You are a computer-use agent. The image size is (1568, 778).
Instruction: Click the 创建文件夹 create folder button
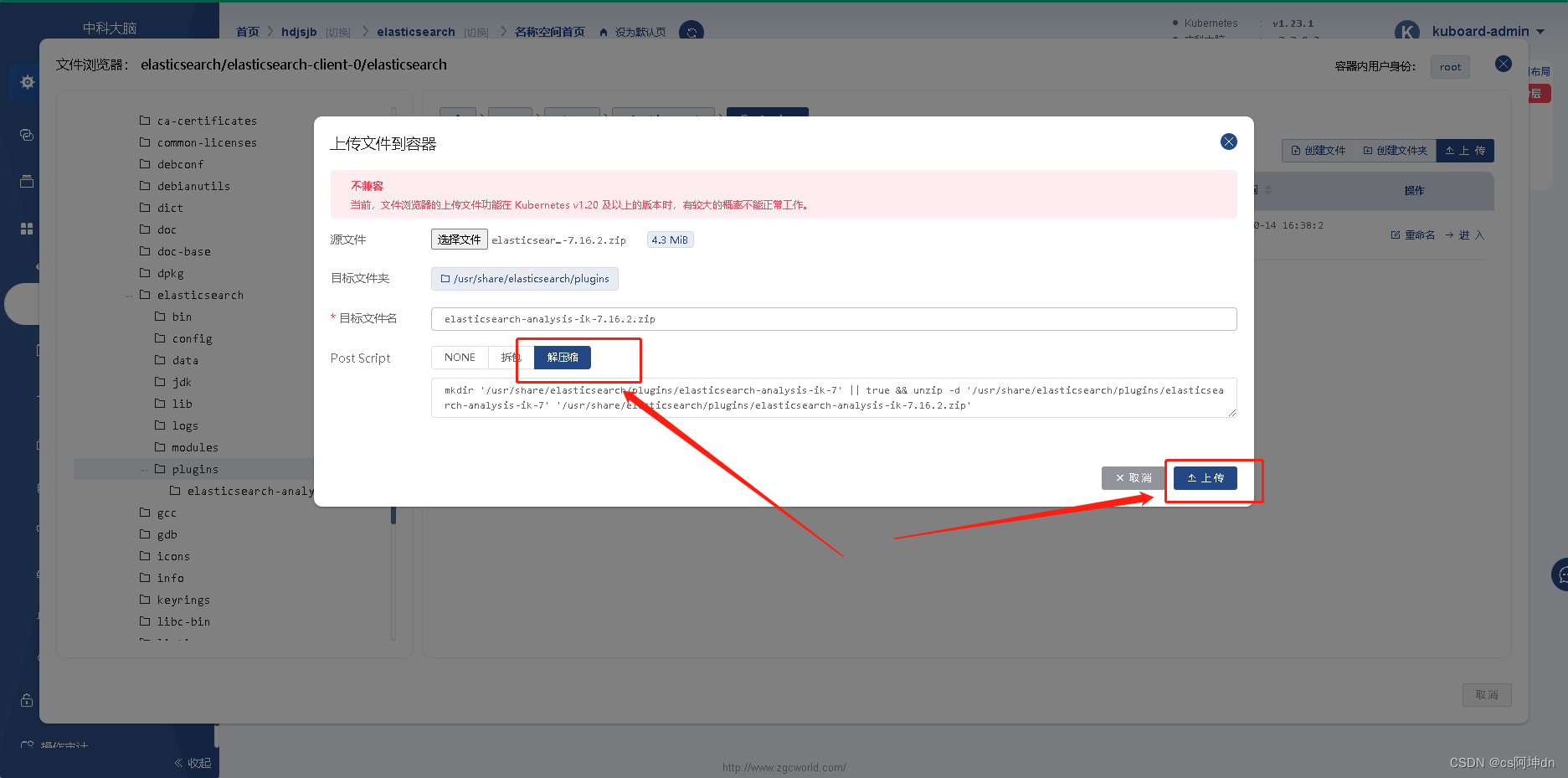(x=1395, y=151)
